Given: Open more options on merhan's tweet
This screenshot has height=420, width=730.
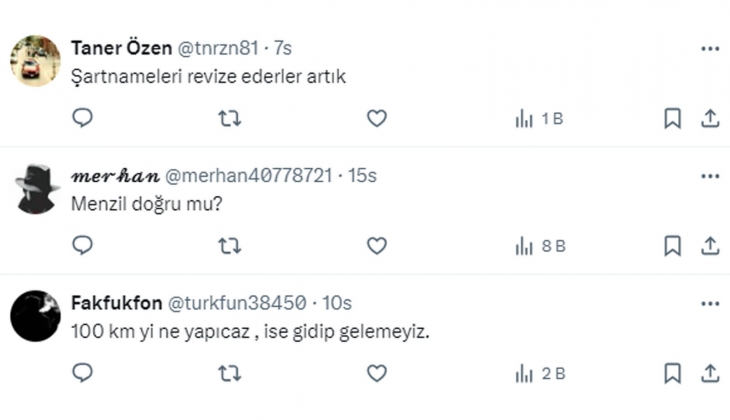Looking at the screenshot, I should (710, 176).
